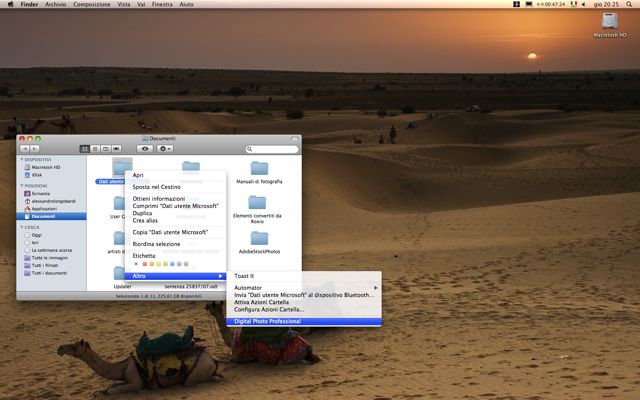Viewport: 640px width, 400px height.
Task: Select Documenti in the sidebar
Action: pyautogui.click(x=51, y=216)
